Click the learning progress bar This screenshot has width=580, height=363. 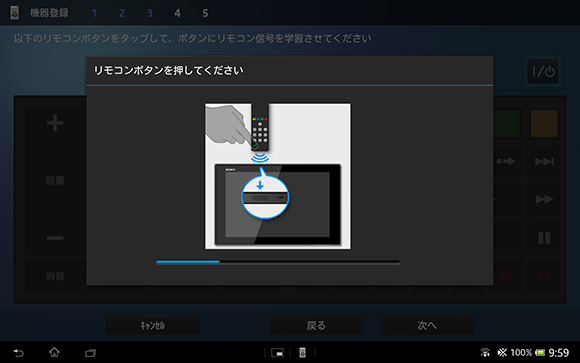point(278,262)
